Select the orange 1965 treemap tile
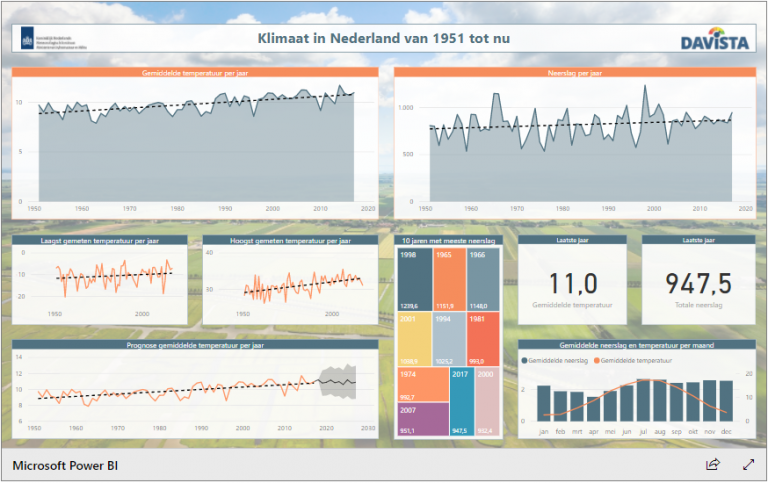Screen dimensions: 768x483 450,279
